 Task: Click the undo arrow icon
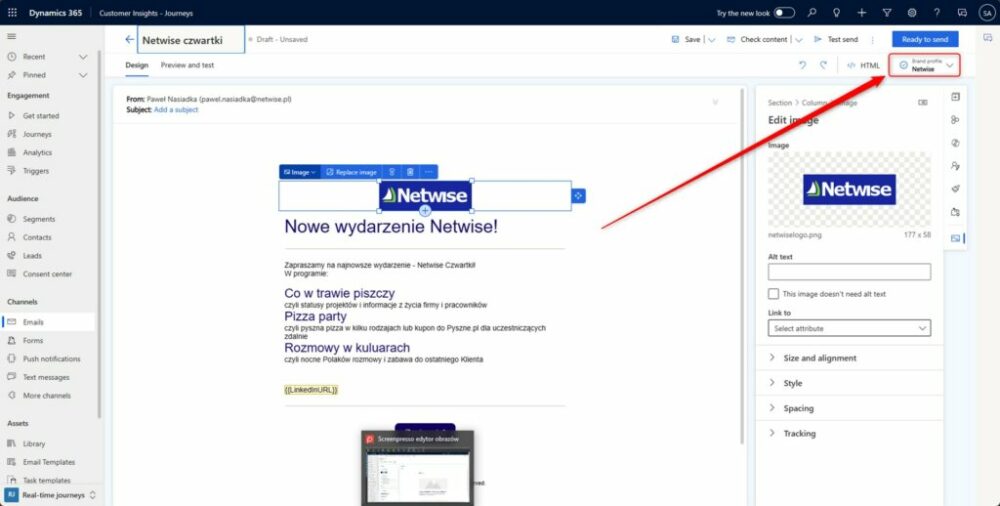click(802, 65)
